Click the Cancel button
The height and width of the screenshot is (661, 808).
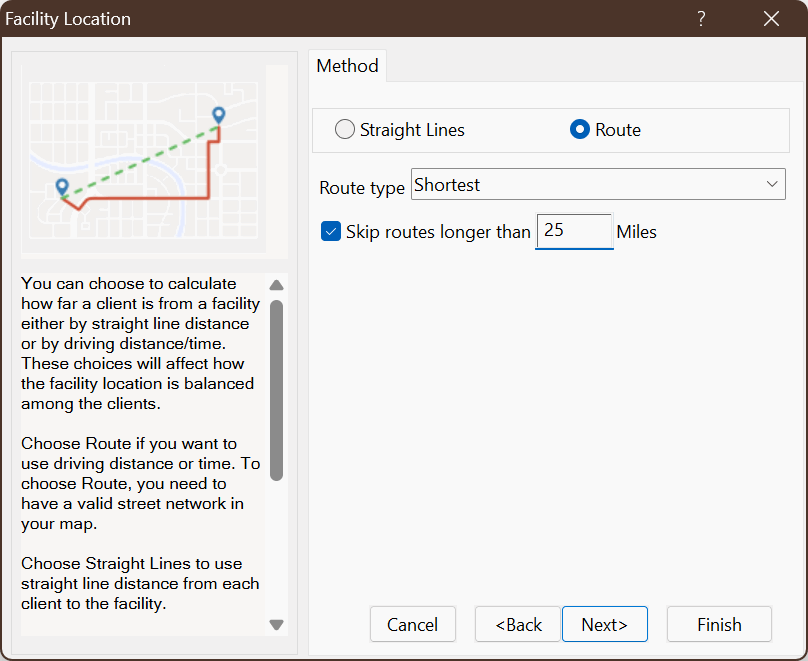tap(413, 624)
